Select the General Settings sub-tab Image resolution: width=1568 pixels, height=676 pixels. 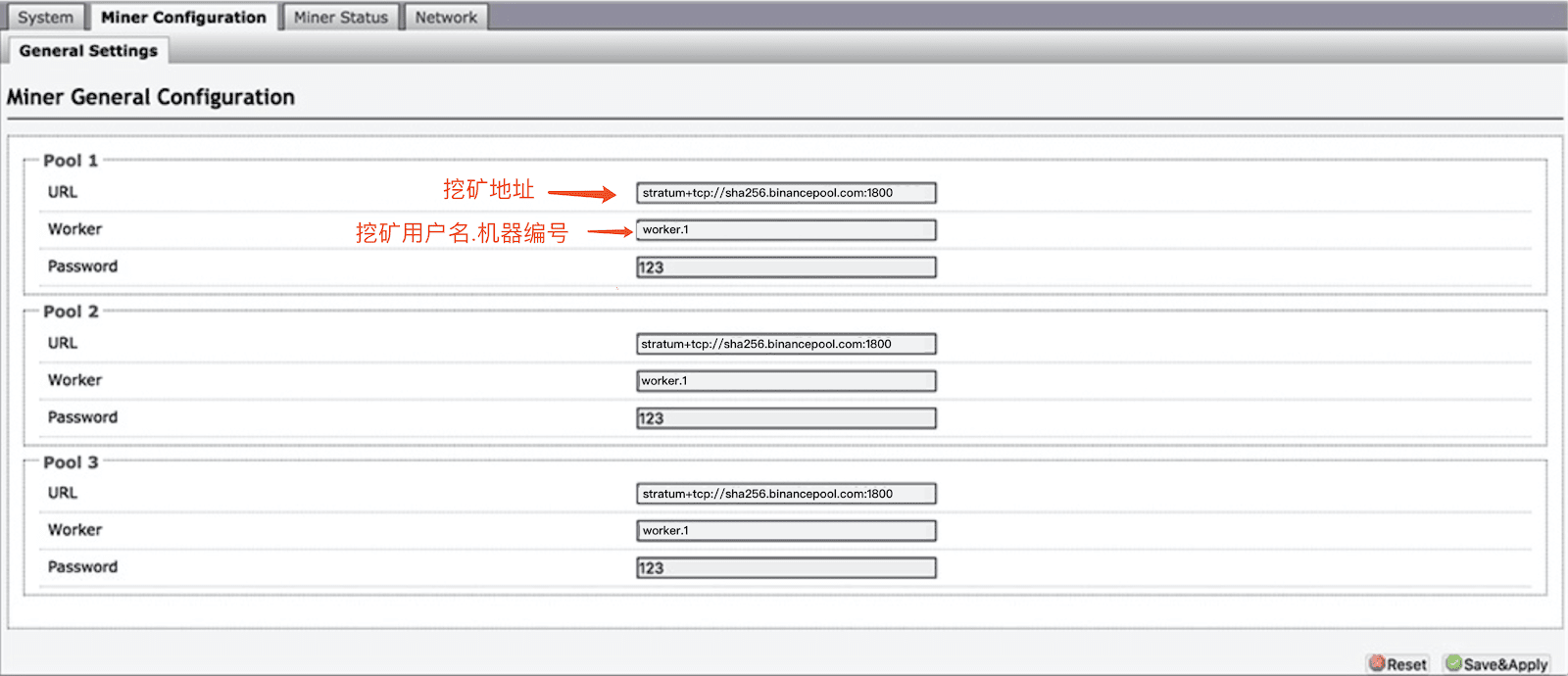(88, 51)
